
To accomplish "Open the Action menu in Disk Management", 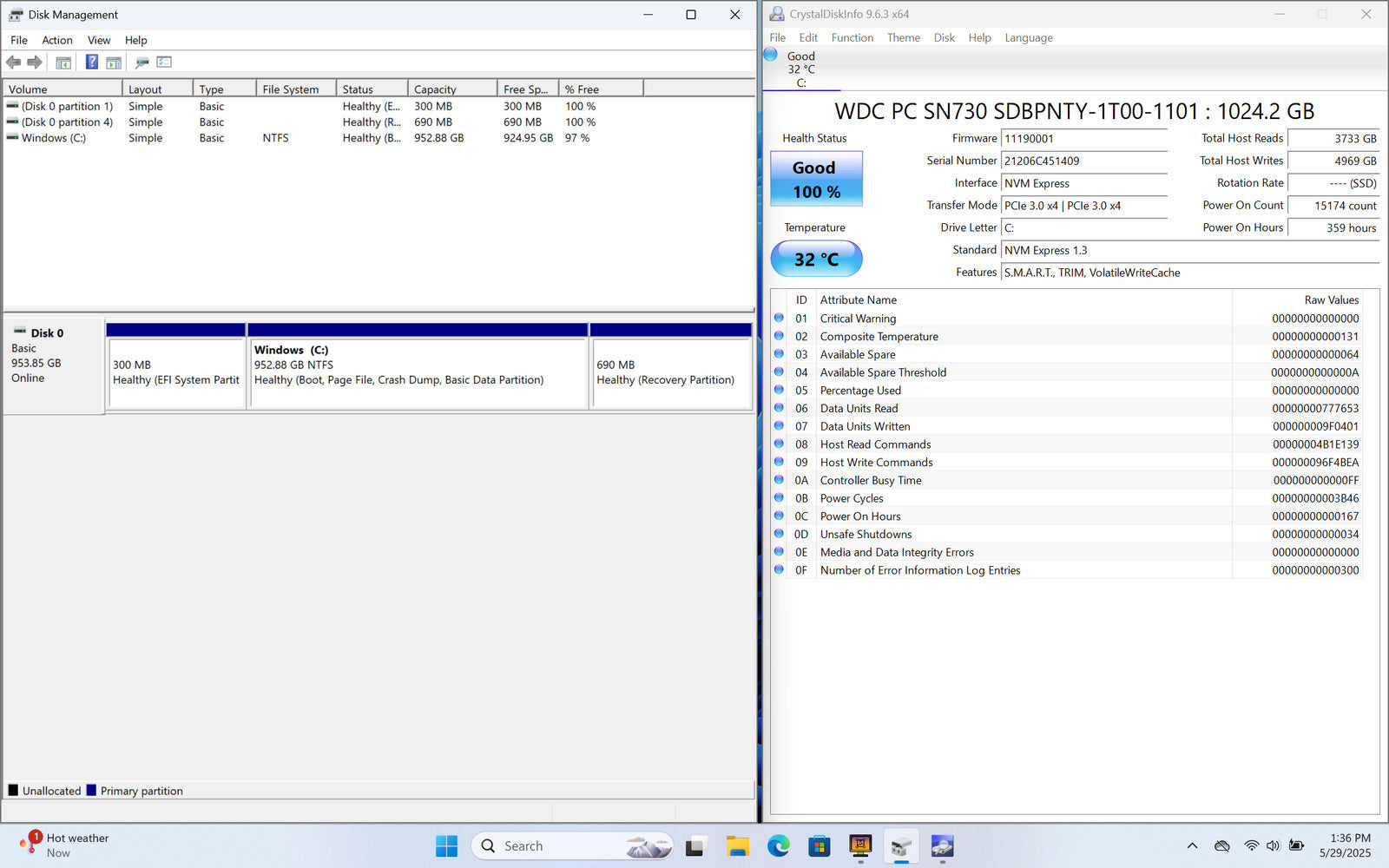I will tap(57, 40).
